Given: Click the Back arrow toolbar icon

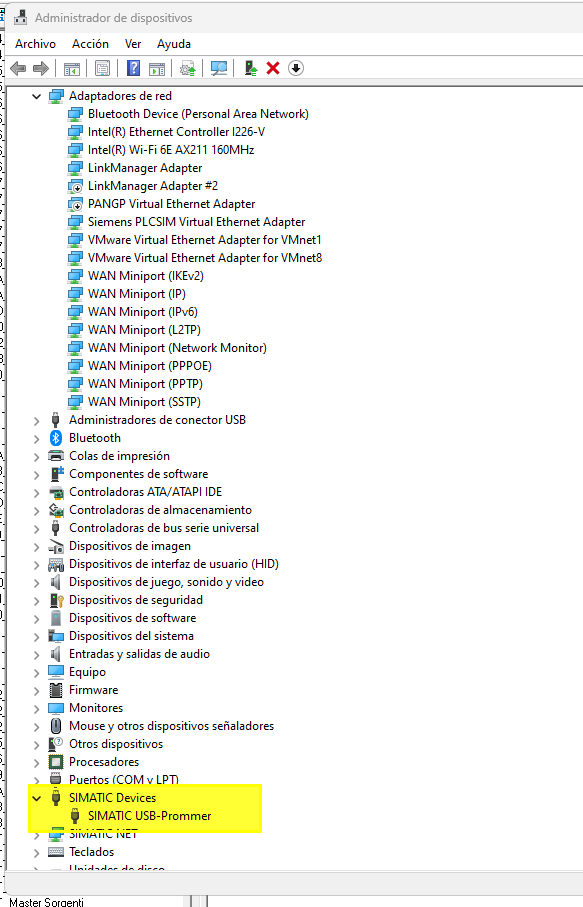Looking at the screenshot, I should [x=18, y=68].
